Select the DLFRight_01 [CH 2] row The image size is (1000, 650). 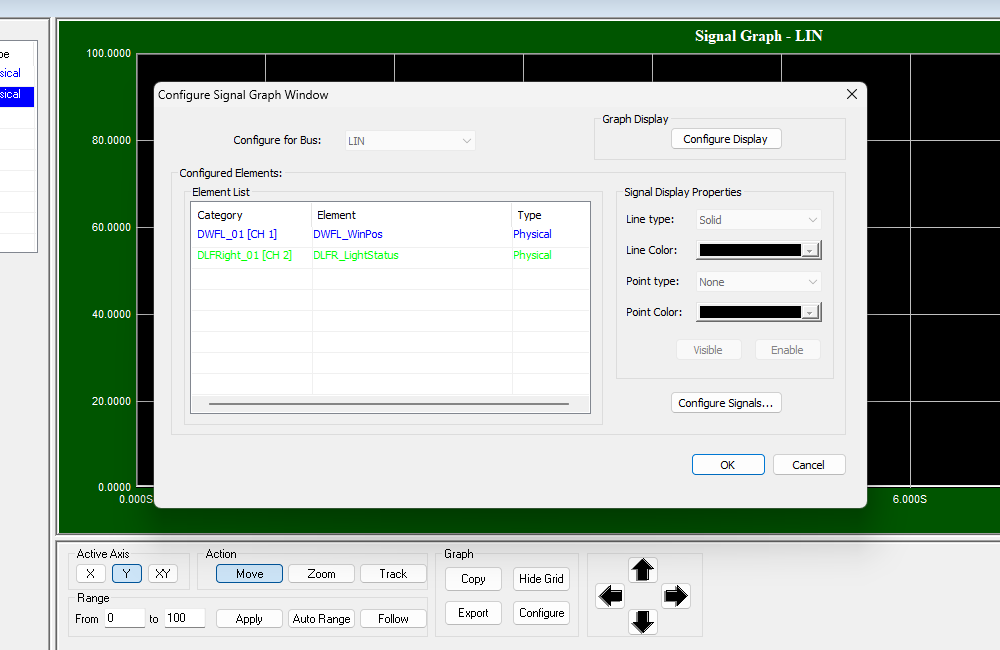390,255
